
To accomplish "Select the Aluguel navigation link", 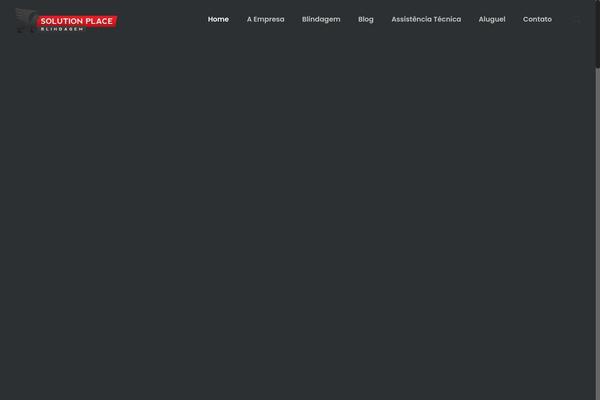I will [492, 20].
